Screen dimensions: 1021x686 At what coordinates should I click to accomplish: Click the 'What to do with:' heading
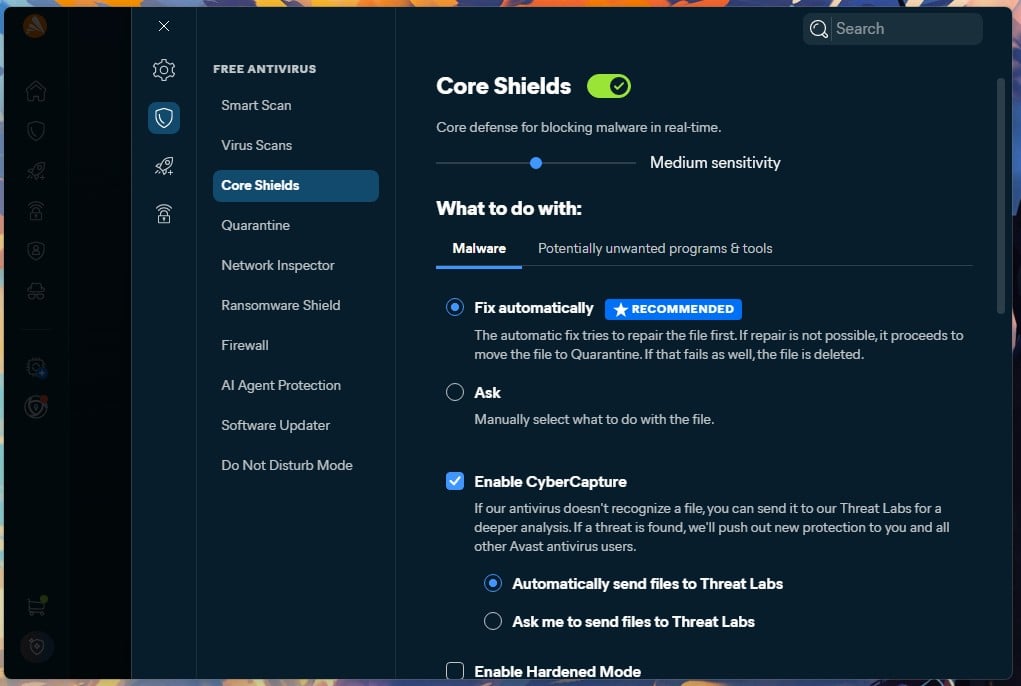click(x=509, y=208)
